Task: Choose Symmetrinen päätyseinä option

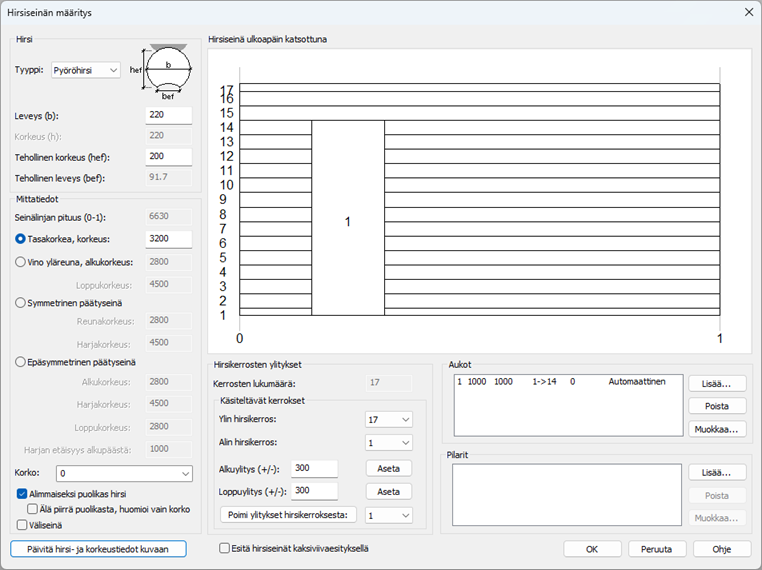Action: click(x=21, y=302)
